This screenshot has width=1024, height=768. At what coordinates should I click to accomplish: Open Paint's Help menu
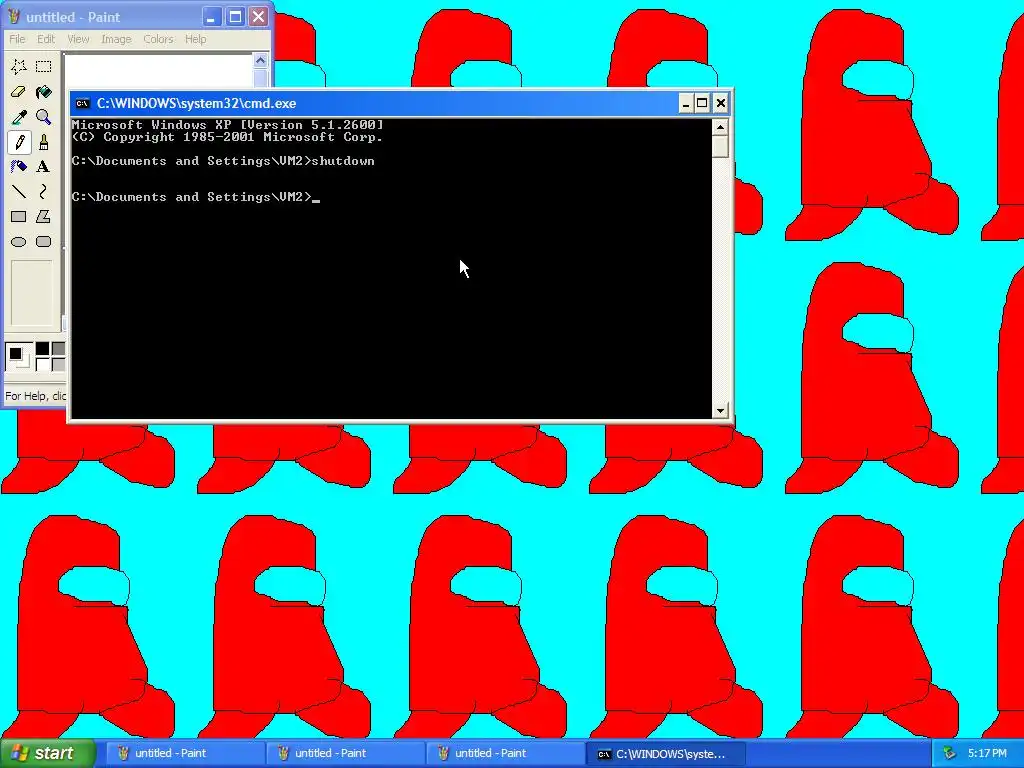pos(195,39)
